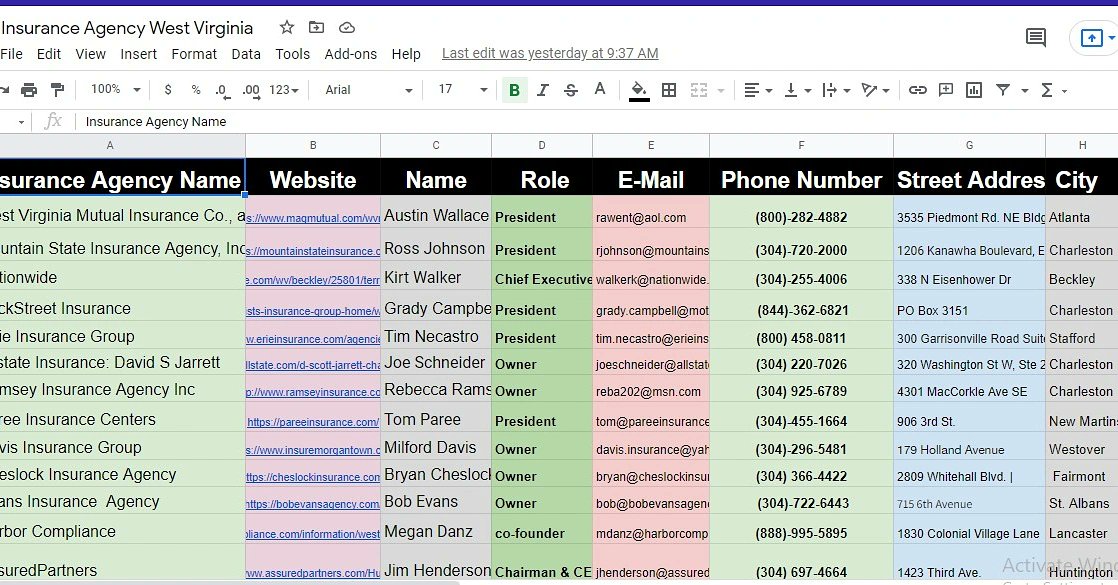The image size is (1118, 585).
Task: Click the insert comment icon
Action: click(x=945, y=90)
